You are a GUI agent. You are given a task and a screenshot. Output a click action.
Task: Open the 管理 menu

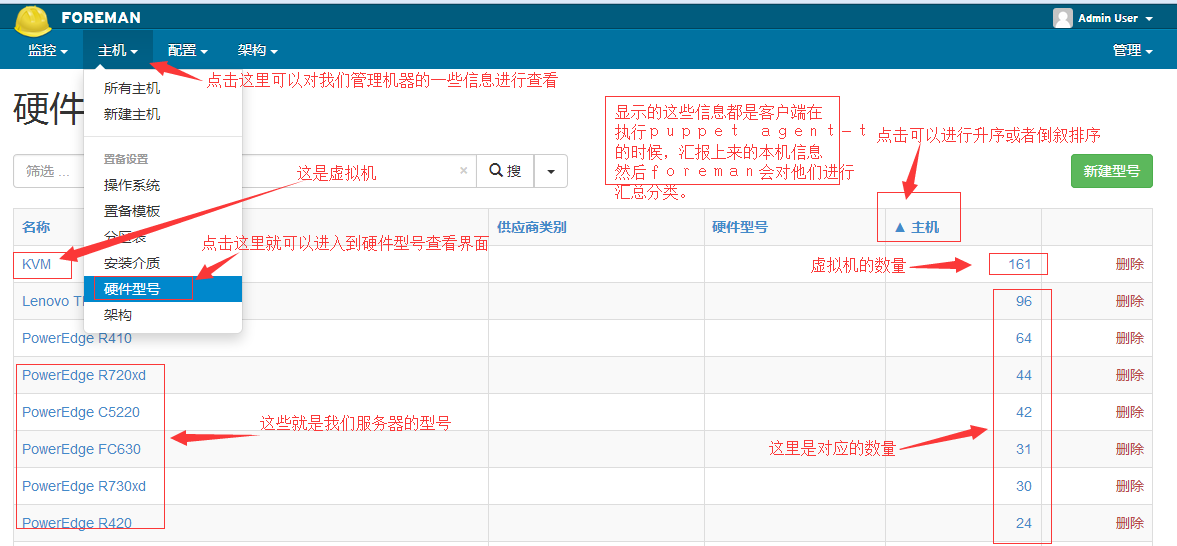tap(1132, 50)
